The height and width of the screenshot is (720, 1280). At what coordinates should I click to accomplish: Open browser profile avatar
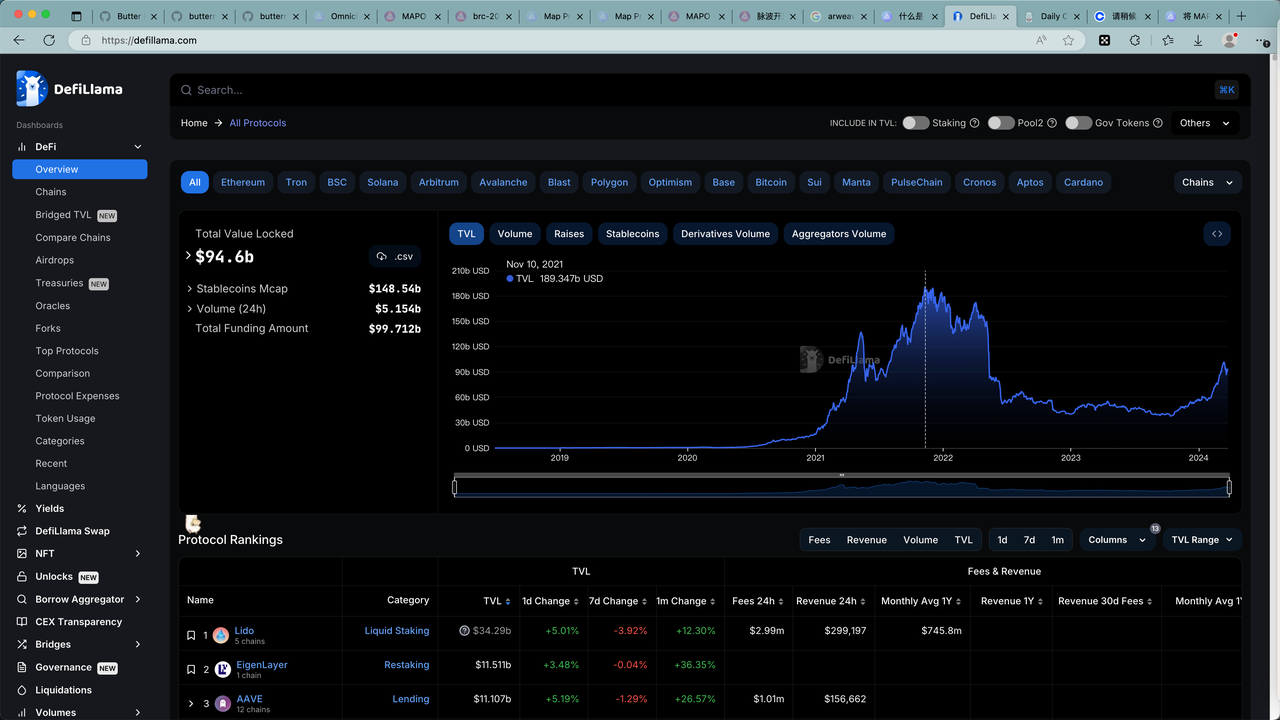click(x=1231, y=40)
